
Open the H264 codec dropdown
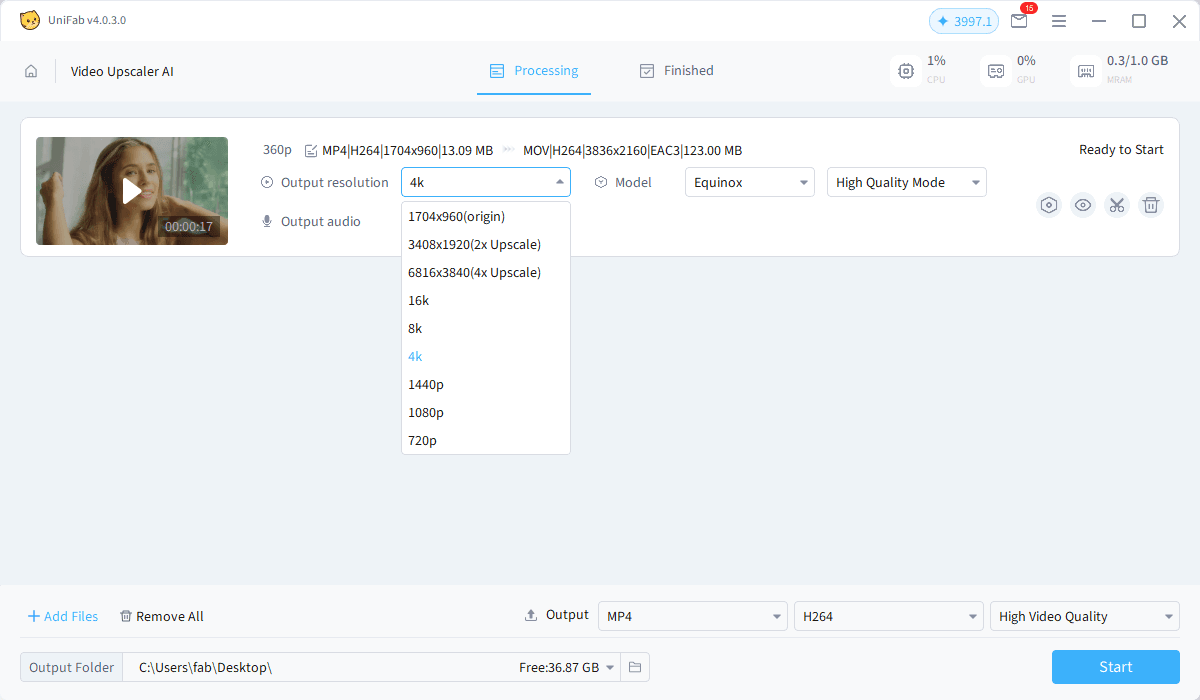(887, 616)
